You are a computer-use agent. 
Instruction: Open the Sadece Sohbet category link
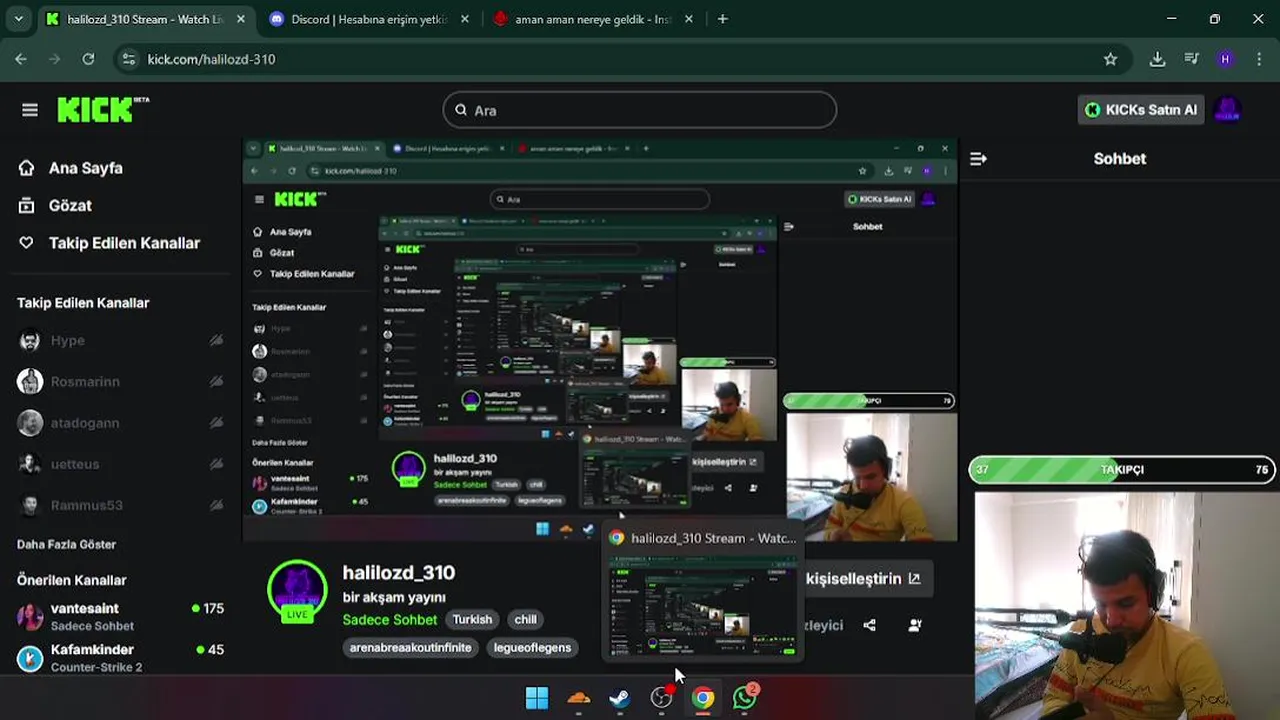point(389,620)
